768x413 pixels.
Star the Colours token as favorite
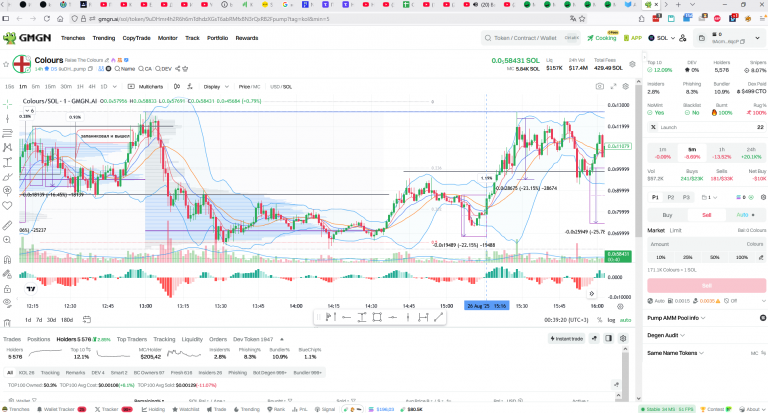(x=6, y=64)
